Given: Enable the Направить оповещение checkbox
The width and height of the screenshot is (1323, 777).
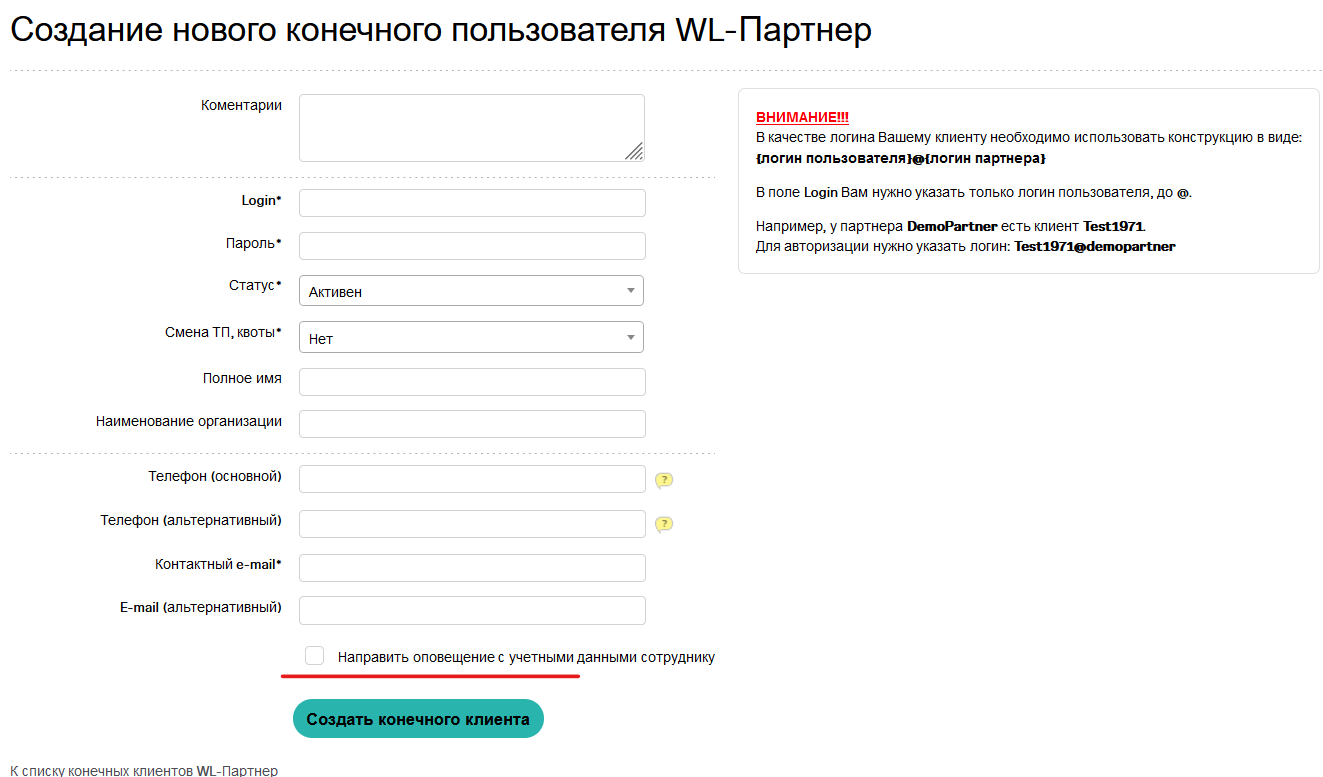Looking at the screenshot, I should click(314, 656).
